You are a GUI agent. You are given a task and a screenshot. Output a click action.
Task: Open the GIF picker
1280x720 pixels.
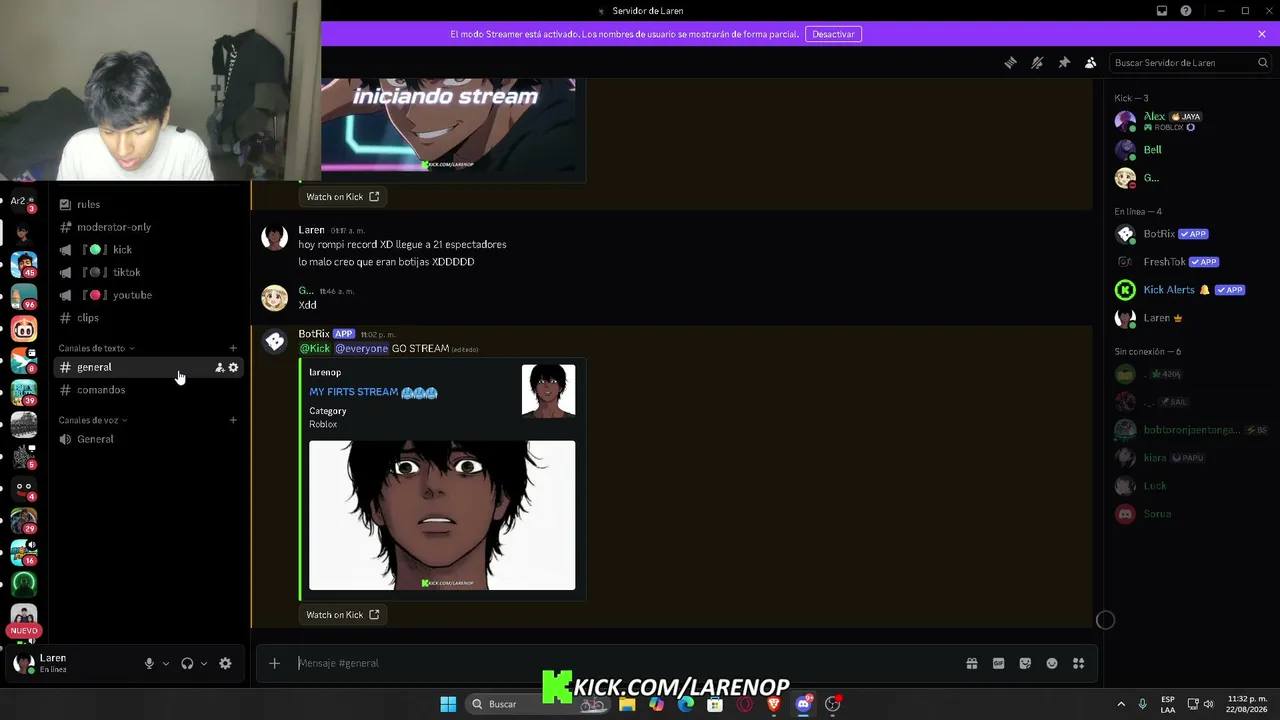point(998,663)
